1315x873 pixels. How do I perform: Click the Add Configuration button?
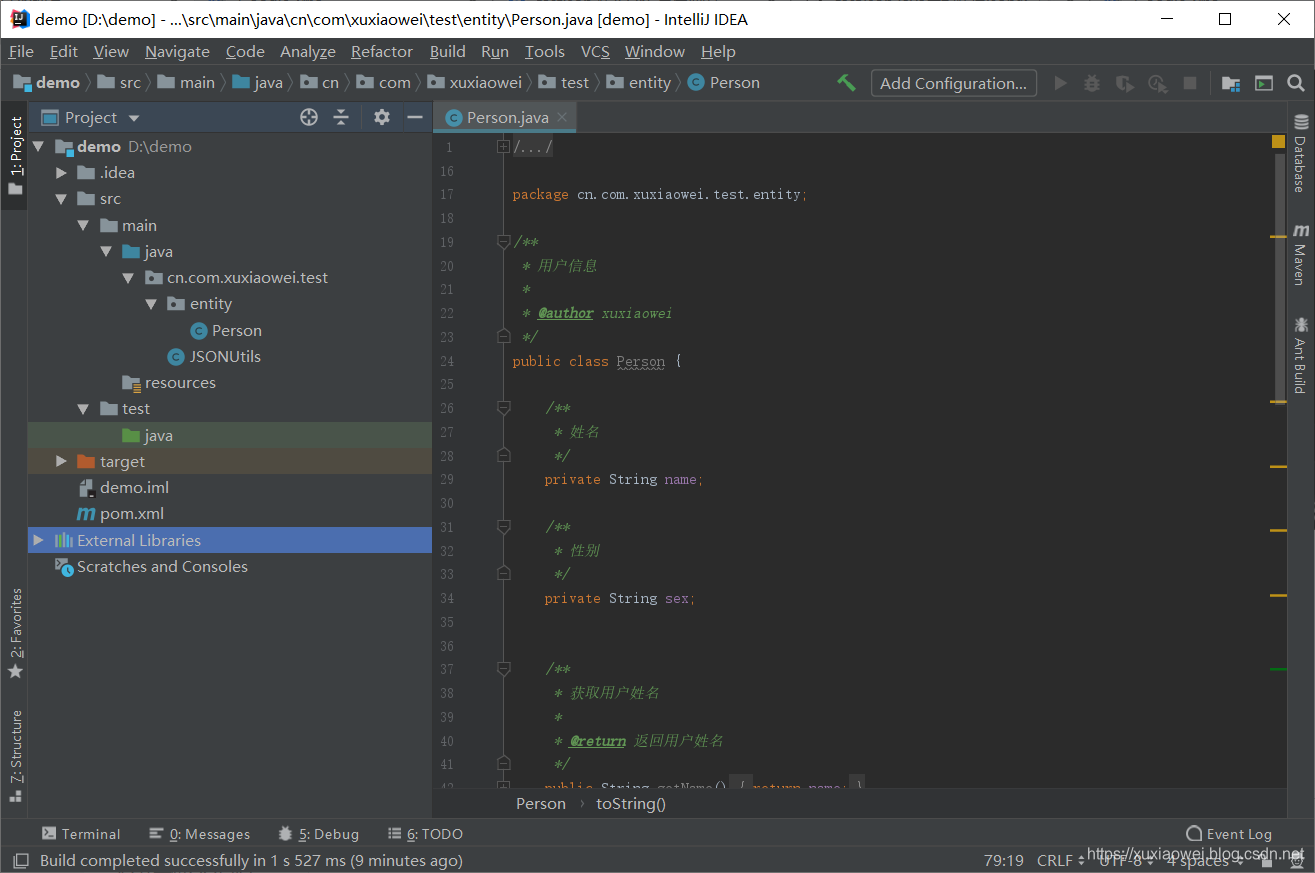(x=952, y=83)
